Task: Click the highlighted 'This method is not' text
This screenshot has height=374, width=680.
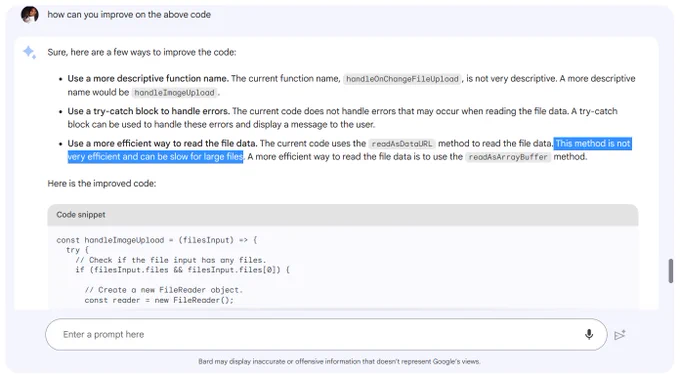Action: tap(592, 144)
